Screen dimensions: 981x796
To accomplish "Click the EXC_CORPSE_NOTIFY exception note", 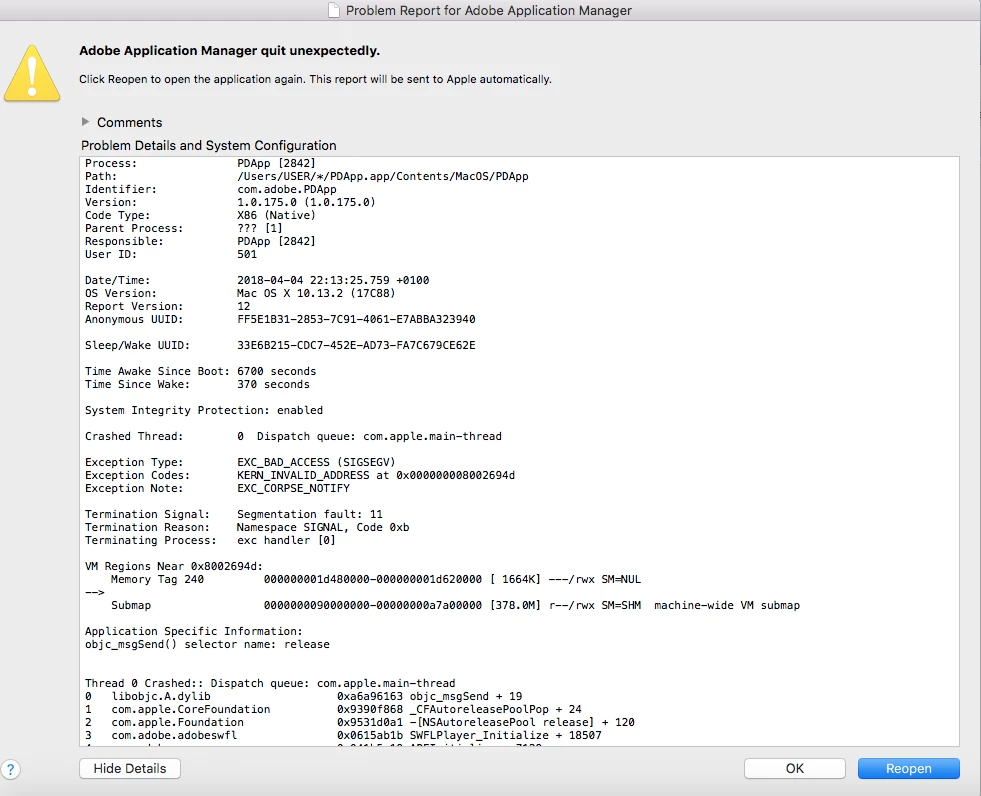I will 293,488.
